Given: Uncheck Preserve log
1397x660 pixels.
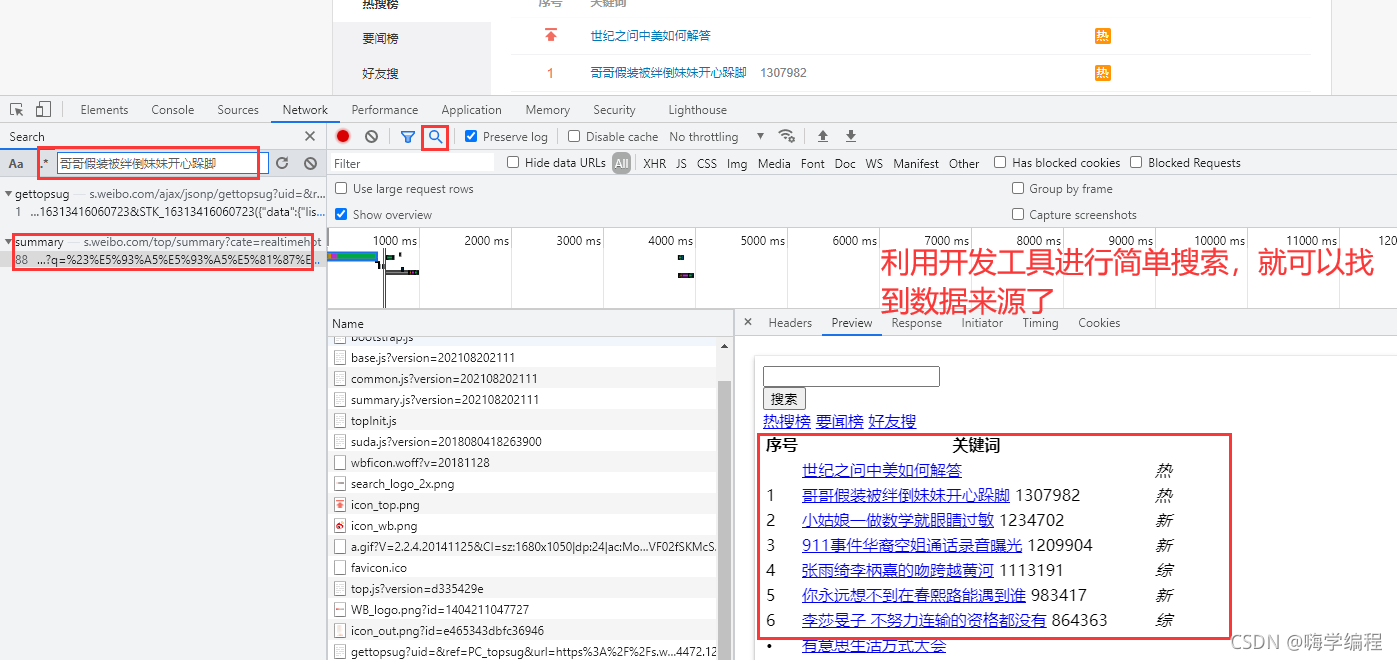Looking at the screenshot, I should coord(470,136).
